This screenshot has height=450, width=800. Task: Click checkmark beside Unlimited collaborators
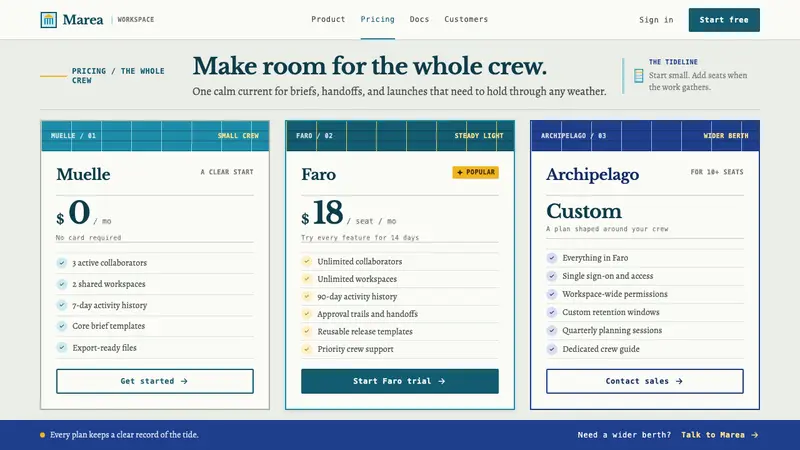307,261
